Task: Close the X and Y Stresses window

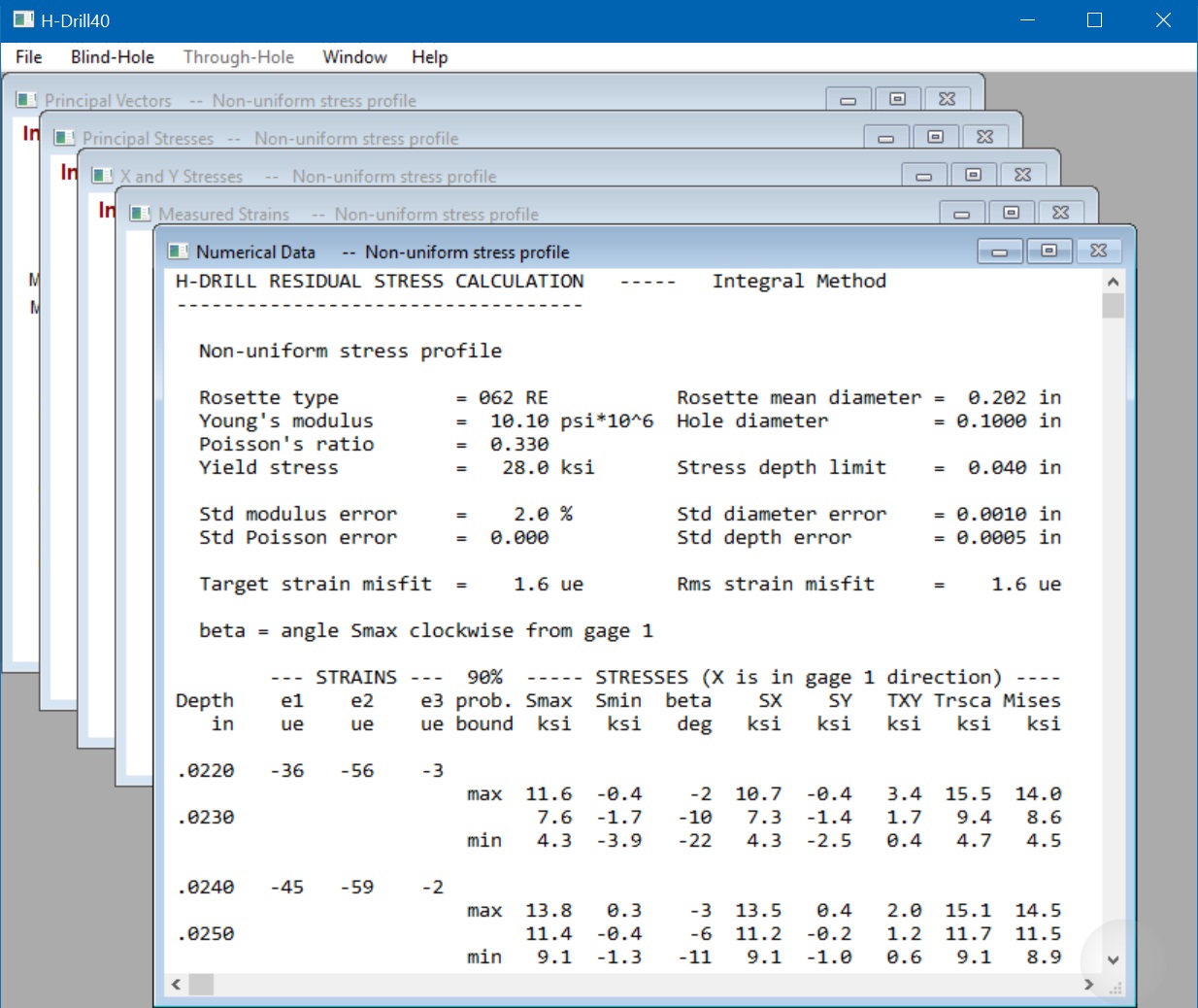Action: pyautogui.click(x=1023, y=176)
